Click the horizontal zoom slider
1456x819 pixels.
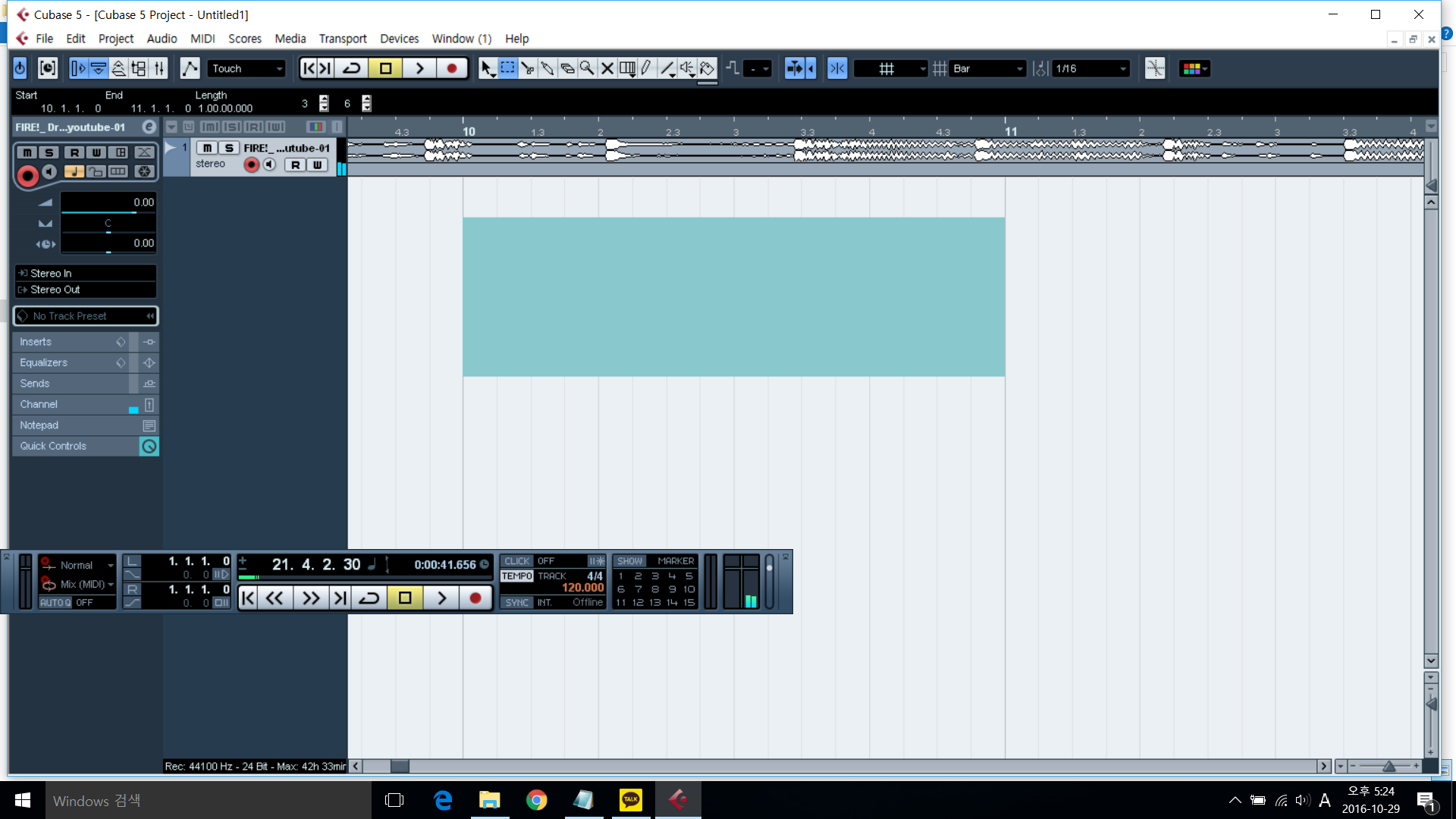pyautogui.click(x=1387, y=767)
